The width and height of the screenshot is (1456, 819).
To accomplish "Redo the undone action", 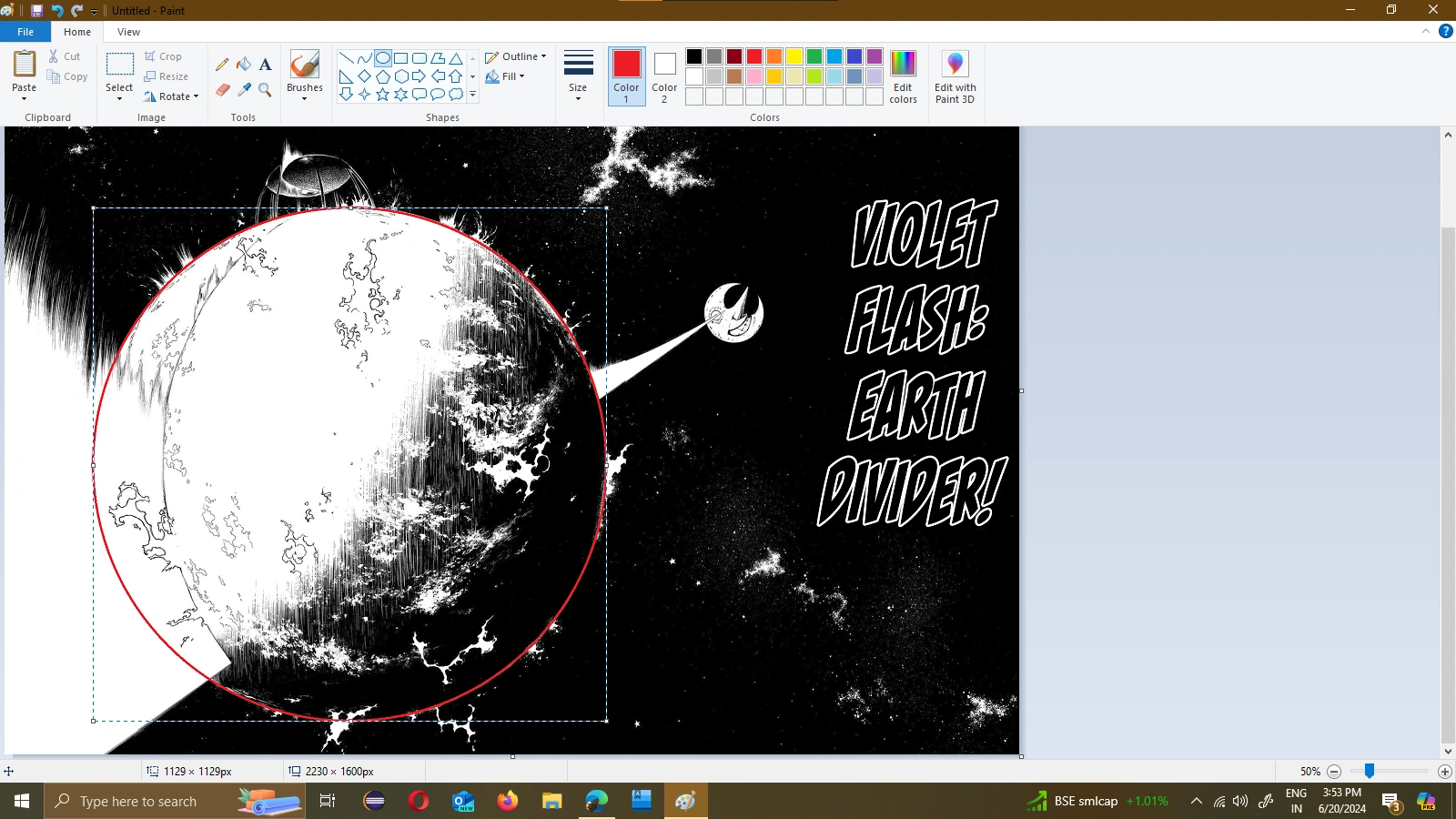I will click(x=76, y=11).
